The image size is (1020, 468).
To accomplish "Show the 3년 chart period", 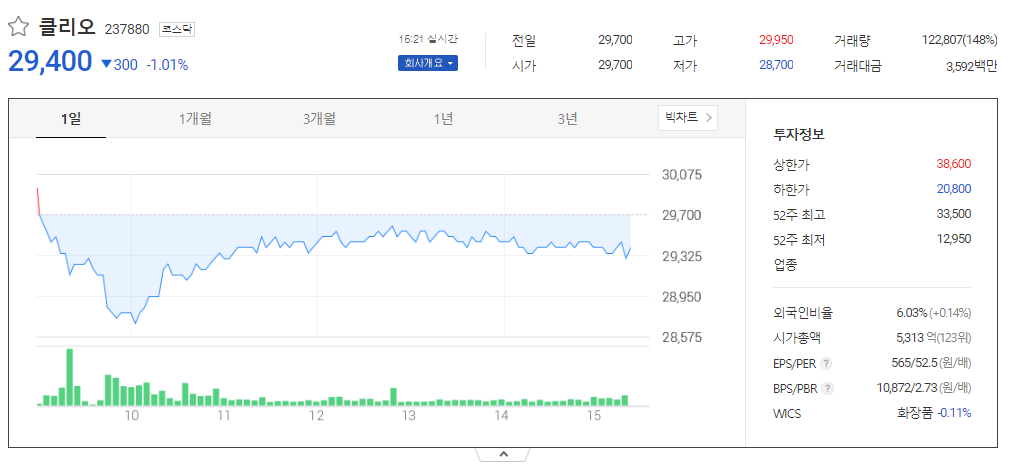I will pyautogui.click(x=567, y=119).
